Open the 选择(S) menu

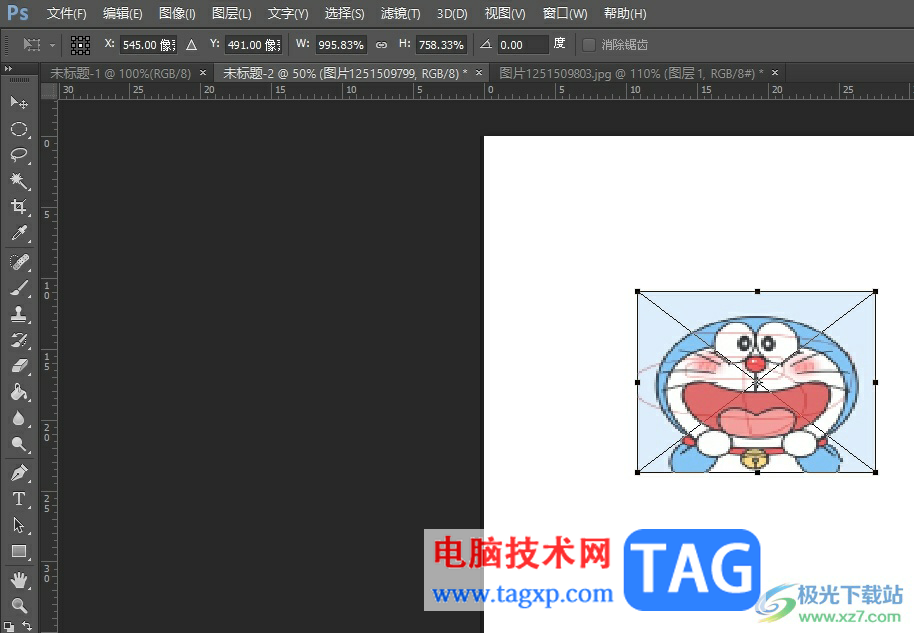344,13
